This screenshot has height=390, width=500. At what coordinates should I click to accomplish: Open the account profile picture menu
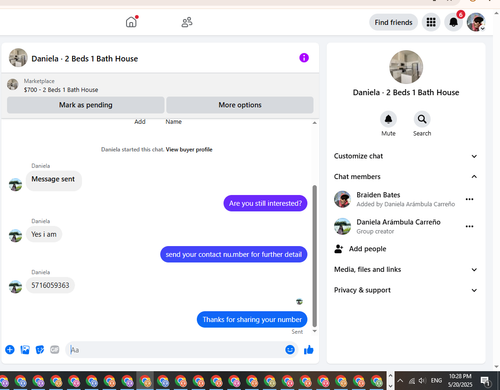coord(476,22)
